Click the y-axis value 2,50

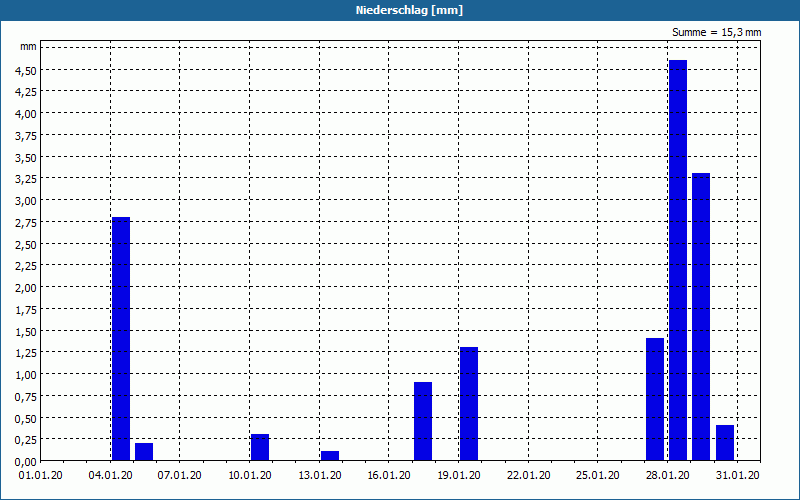point(26,245)
